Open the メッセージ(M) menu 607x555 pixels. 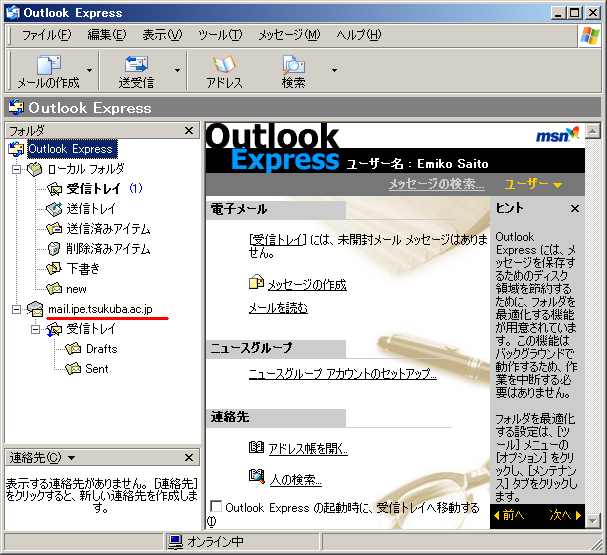point(290,35)
